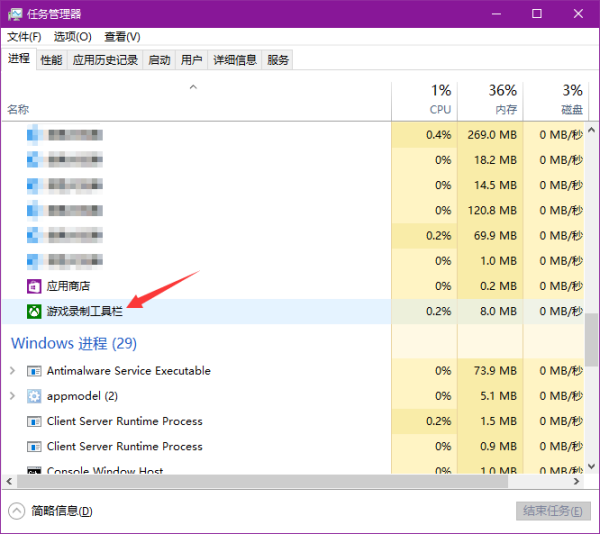This screenshot has height=534, width=600.
Task: Open the 启动 tab
Action: (x=159, y=60)
